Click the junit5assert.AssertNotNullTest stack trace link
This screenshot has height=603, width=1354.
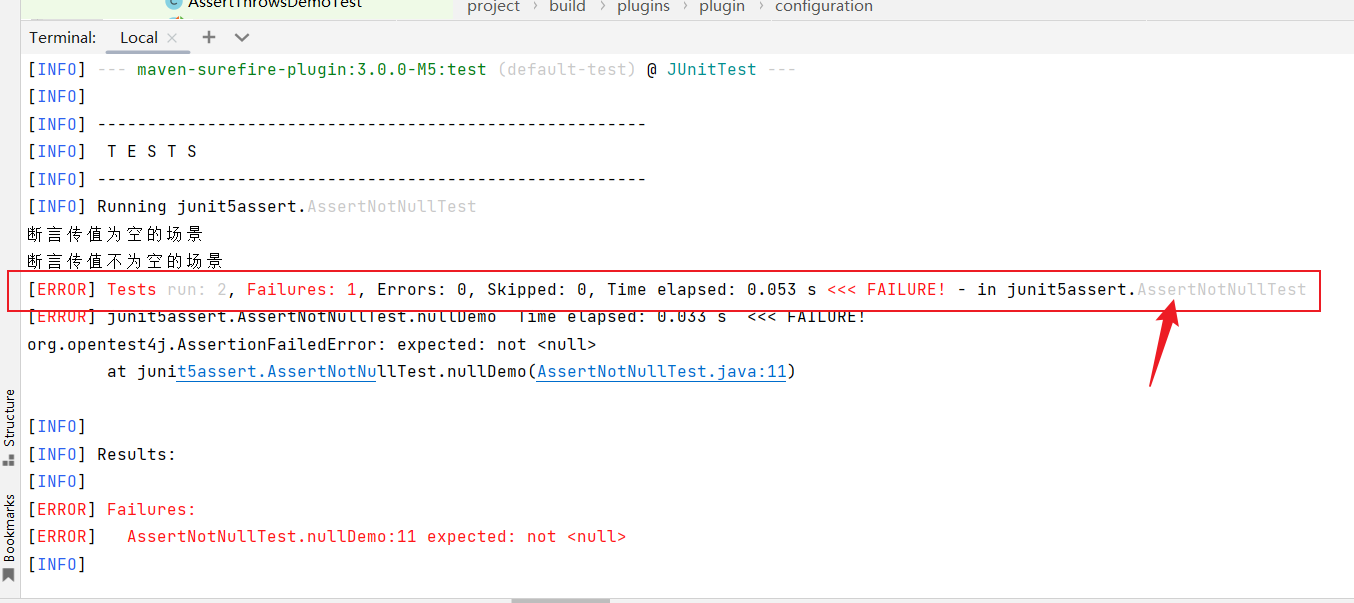pyautogui.click(x=280, y=372)
